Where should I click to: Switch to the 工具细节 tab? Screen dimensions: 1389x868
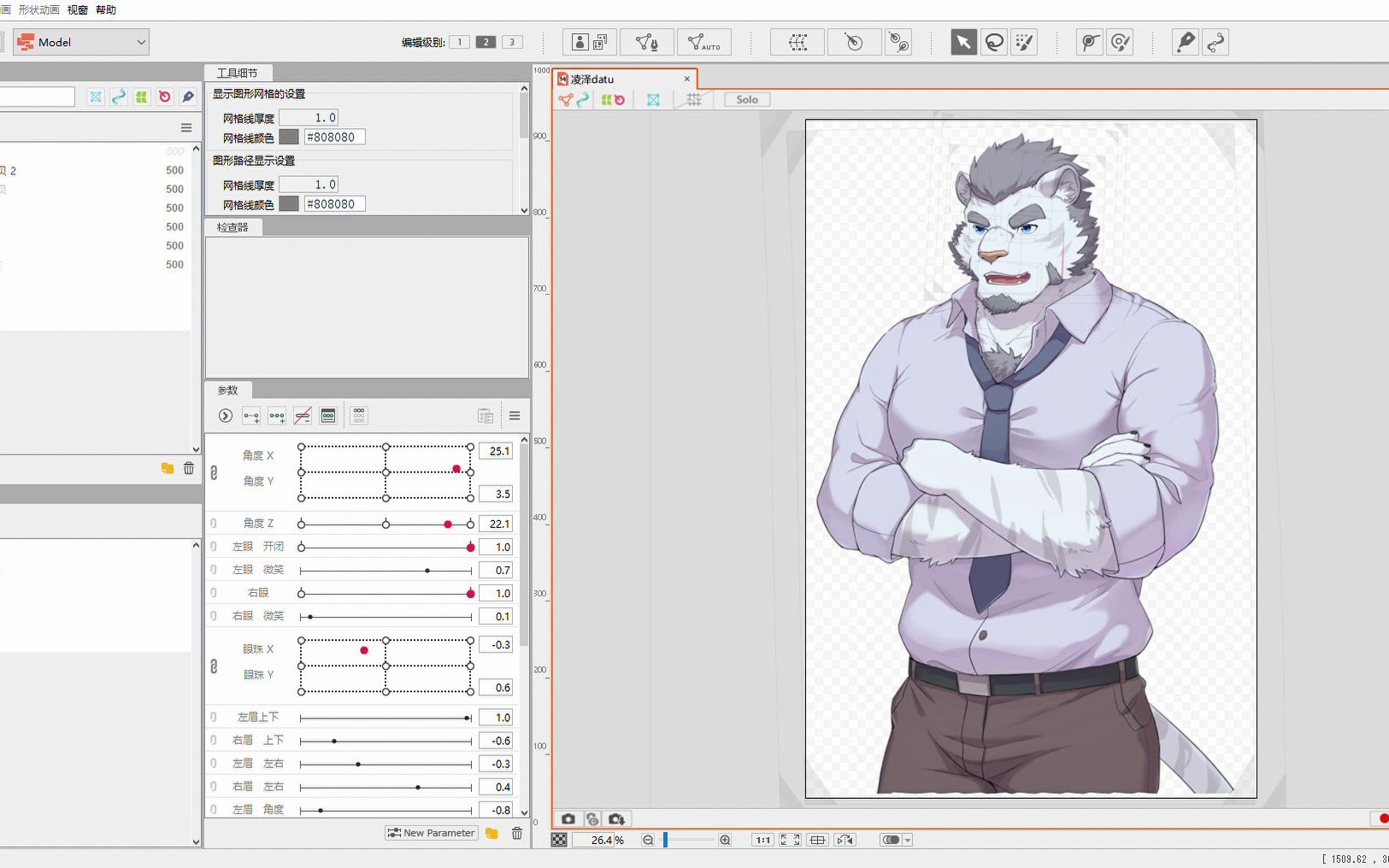[237, 73]
